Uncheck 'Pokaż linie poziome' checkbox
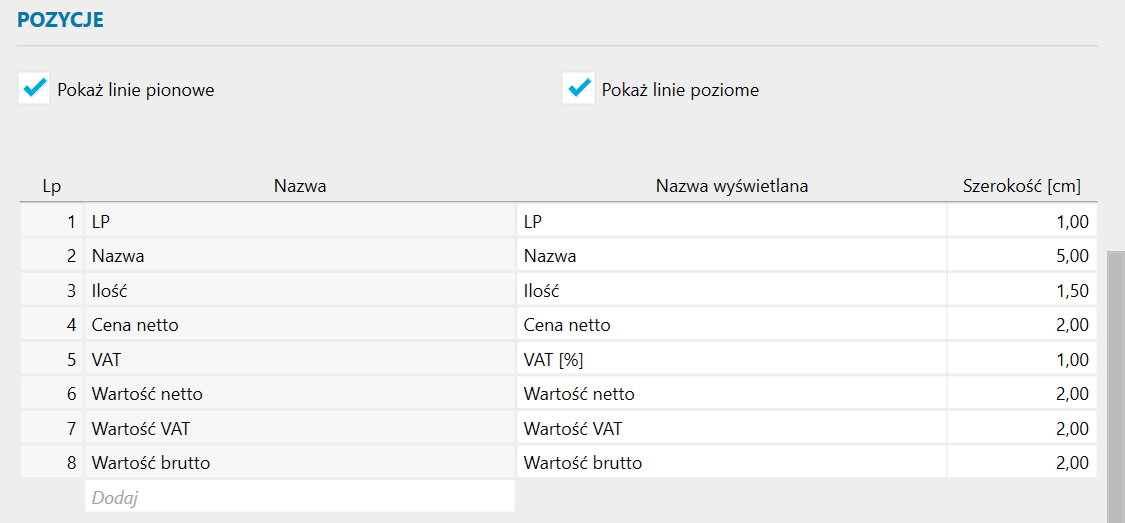The width and height of the screenshot is (1125, 523). (x=578, y=89)
